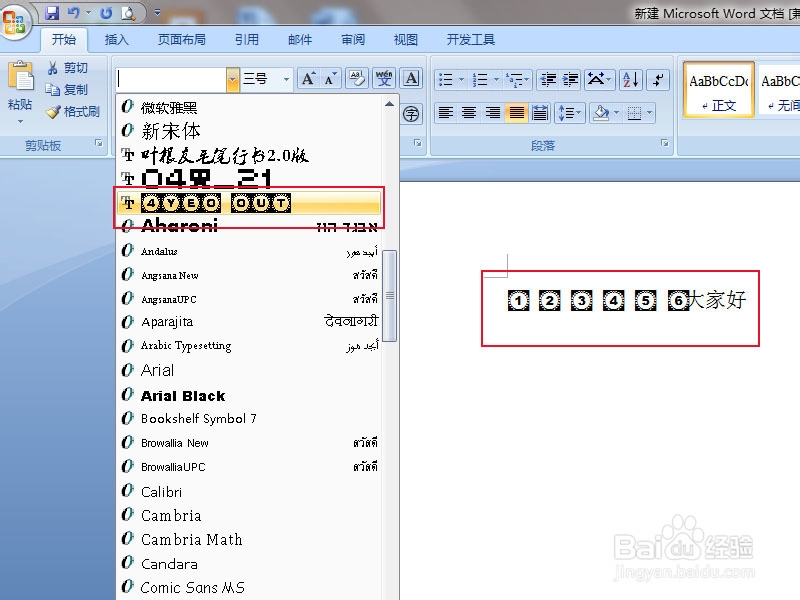Apply bullet list formatting
The height and width of the screenshot is (600, 800).
(x=447, y=79)
